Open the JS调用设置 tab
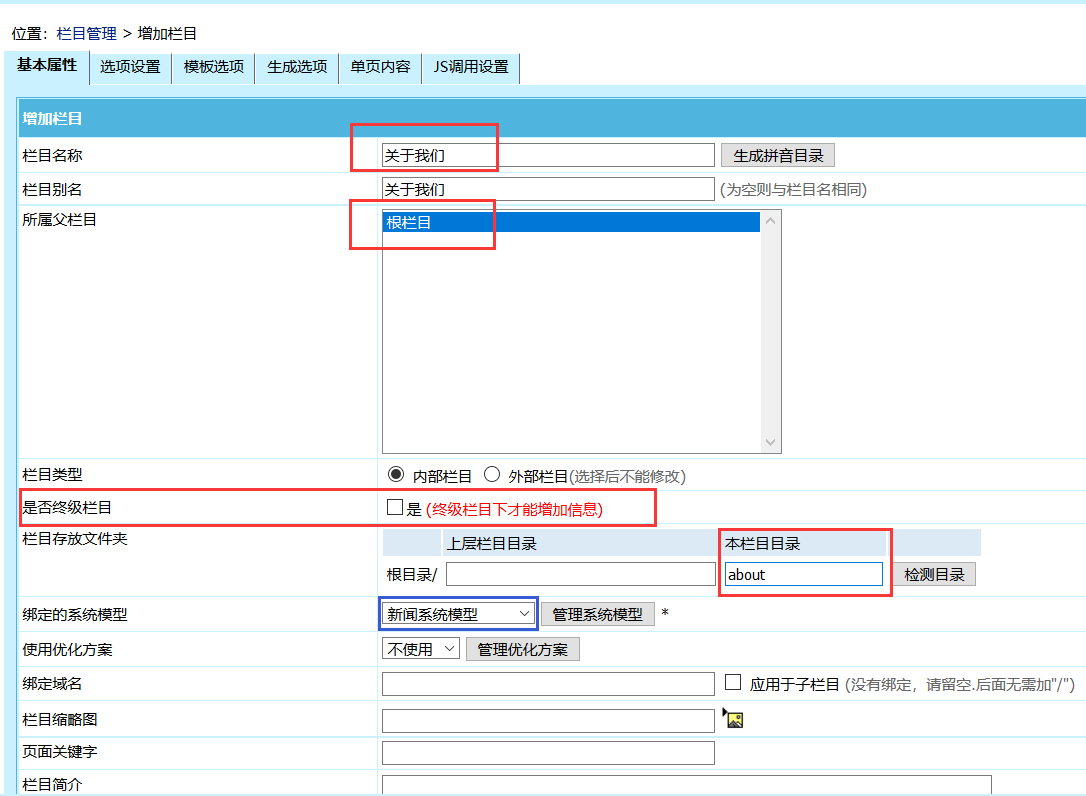The image size is (1086, 796). (471, 67)
